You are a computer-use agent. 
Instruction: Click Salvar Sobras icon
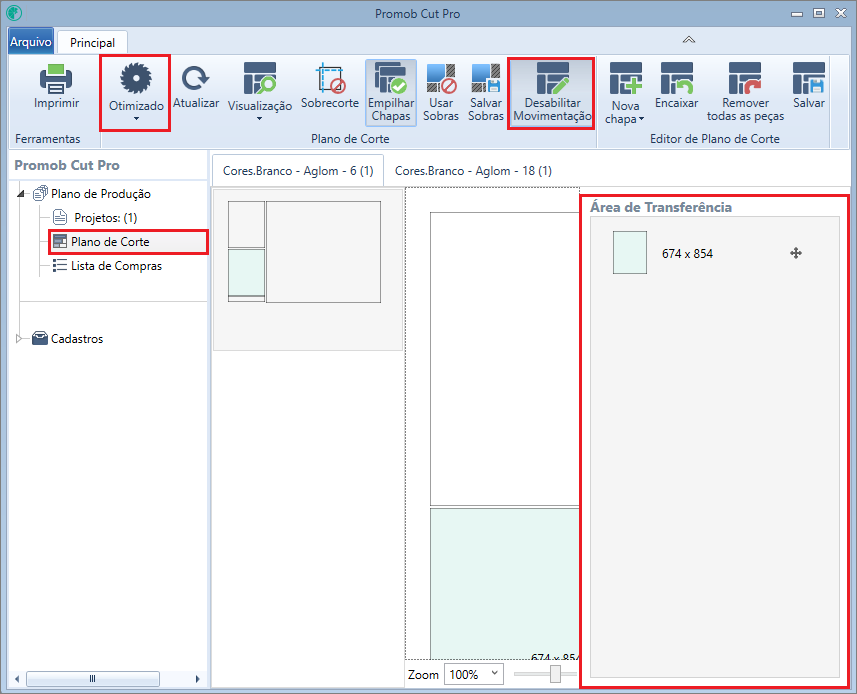(485, 78)
